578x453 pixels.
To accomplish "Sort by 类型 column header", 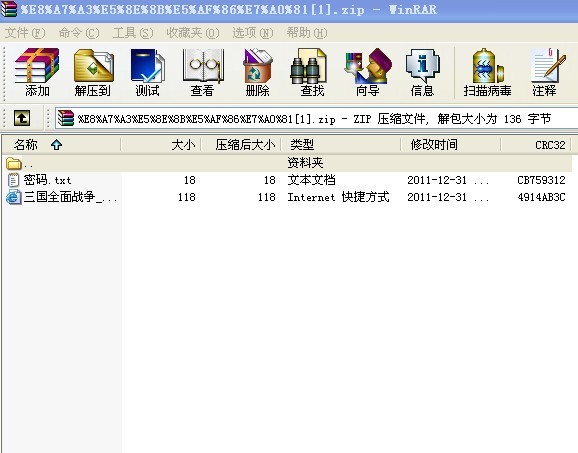I will (x=341, y=144).
